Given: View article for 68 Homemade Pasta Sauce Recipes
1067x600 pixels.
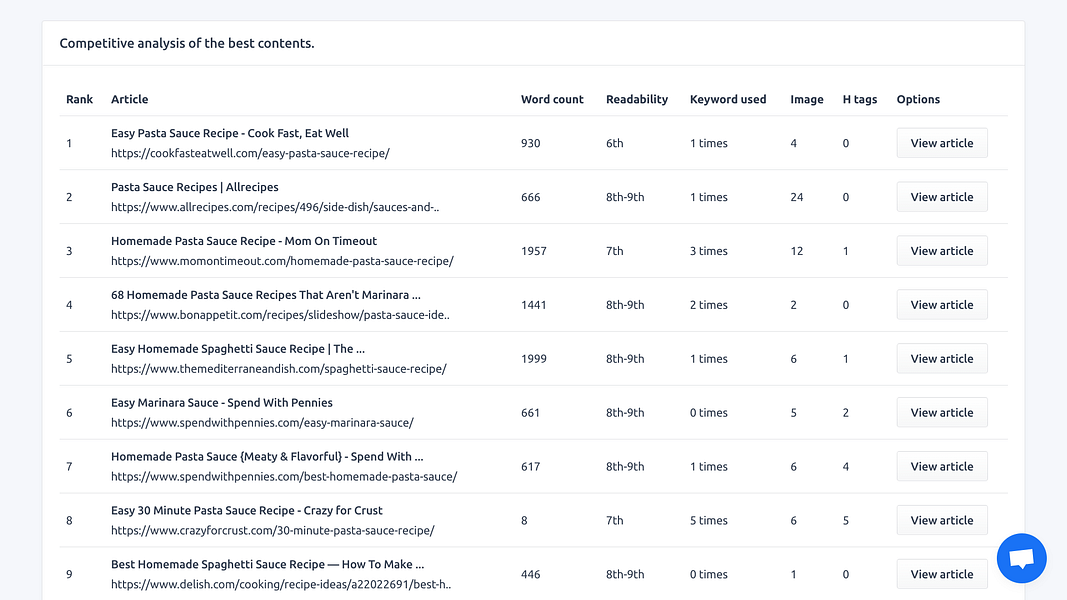Looking at the screenshot, I should click(942, 305).
